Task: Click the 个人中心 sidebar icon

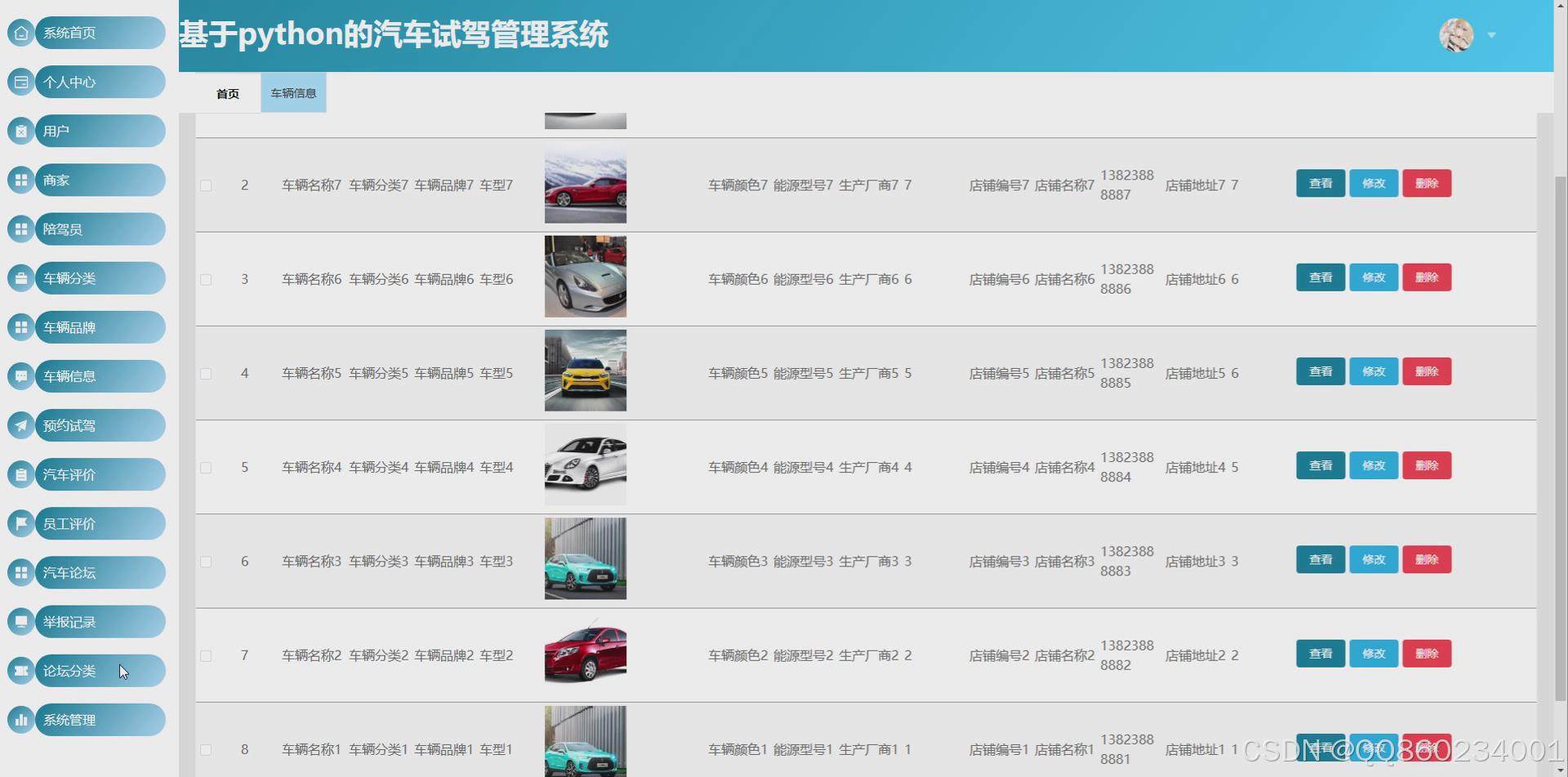Action: tap(21, 82)
